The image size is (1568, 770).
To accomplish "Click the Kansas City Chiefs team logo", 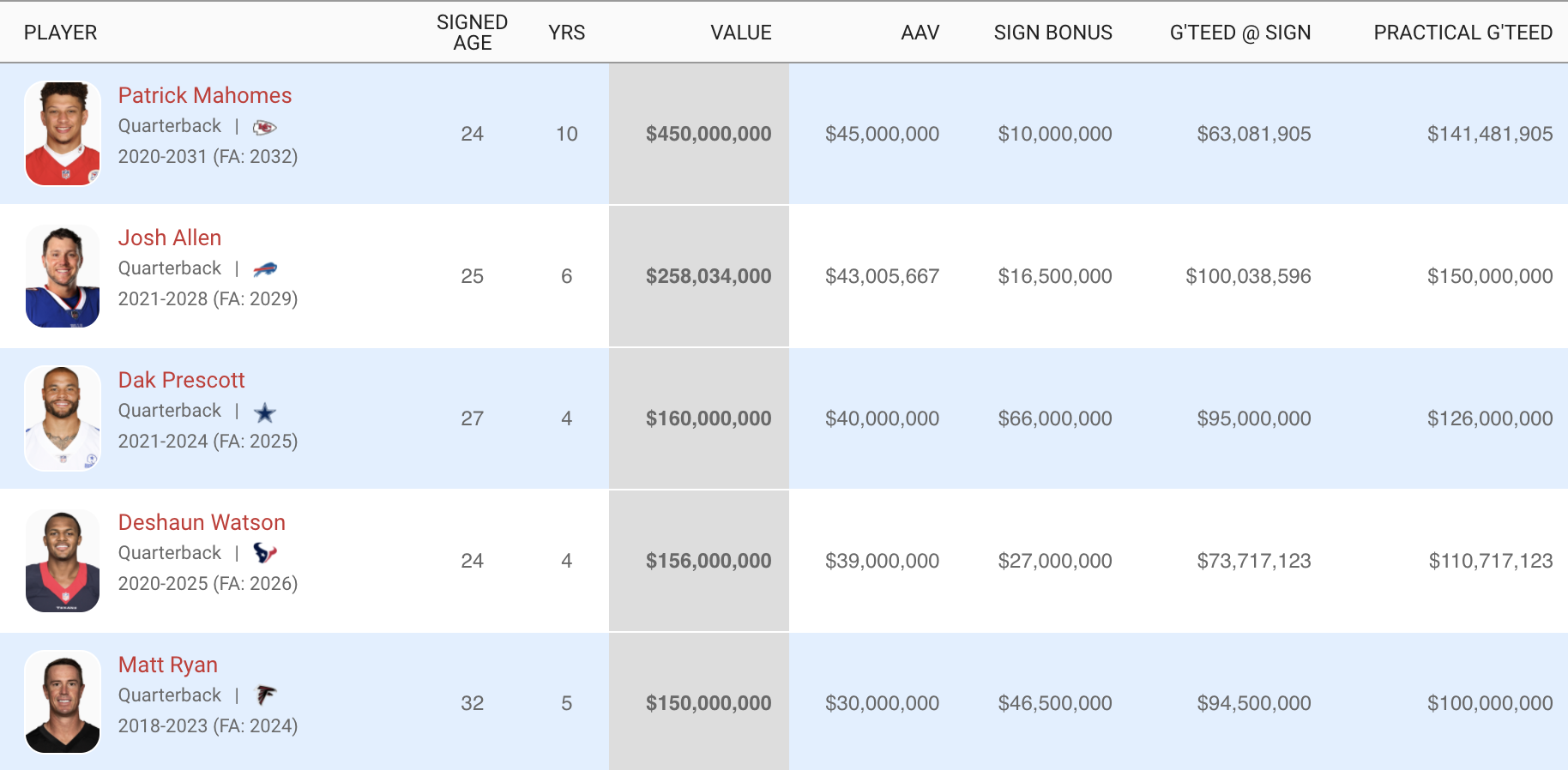I will (x=265, y=128).
